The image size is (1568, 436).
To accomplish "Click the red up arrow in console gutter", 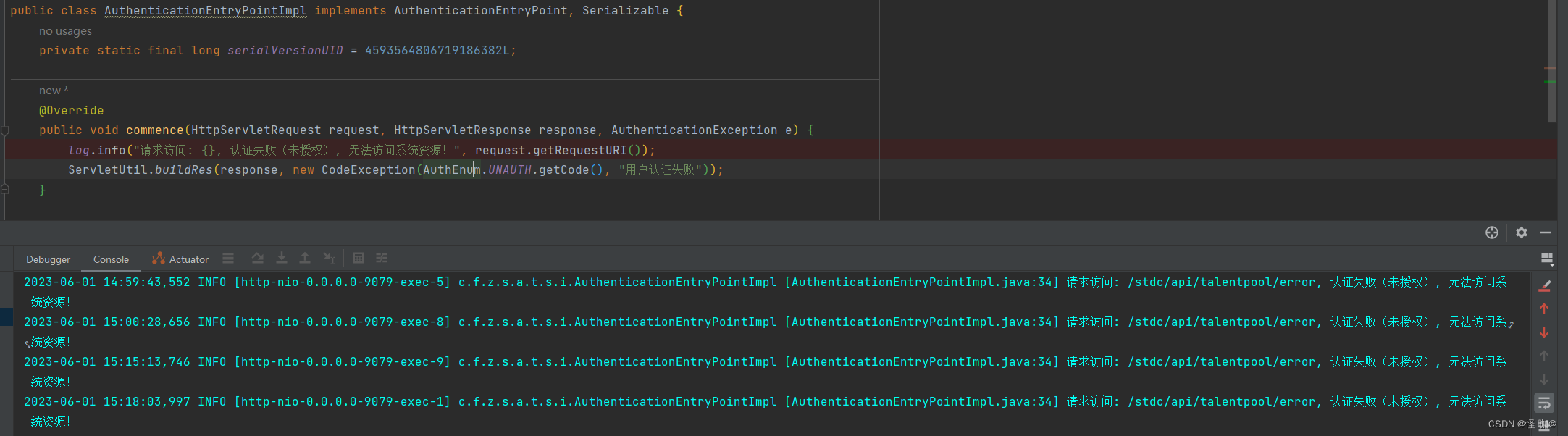I will 1544,309.
